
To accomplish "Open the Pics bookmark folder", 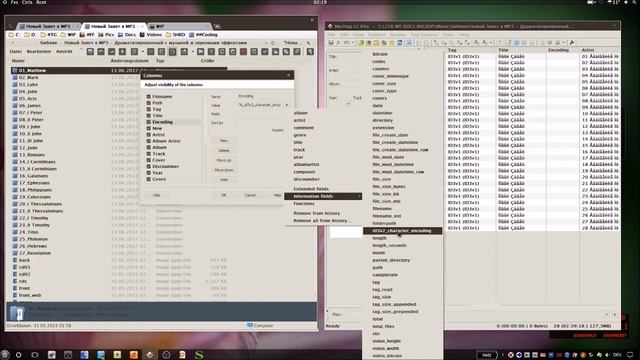I will tap(106, 35).
